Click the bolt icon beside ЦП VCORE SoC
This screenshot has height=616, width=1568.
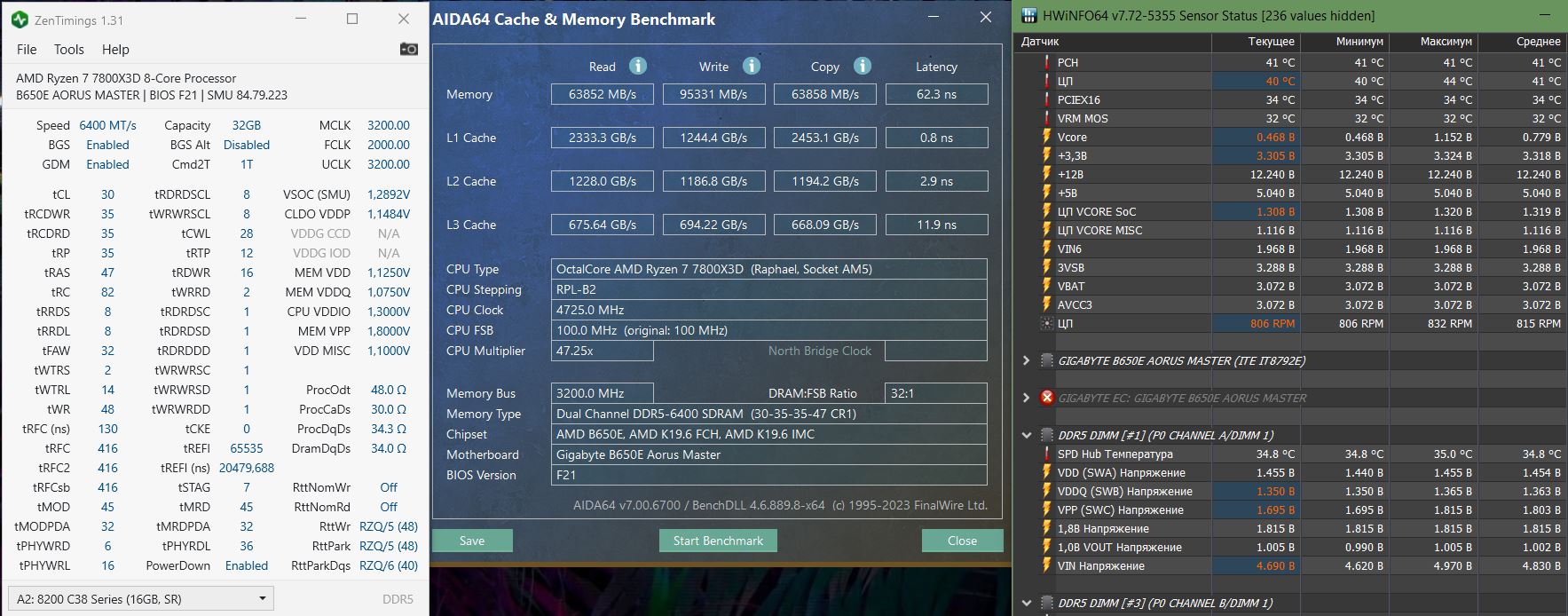tap(1047, 211)
